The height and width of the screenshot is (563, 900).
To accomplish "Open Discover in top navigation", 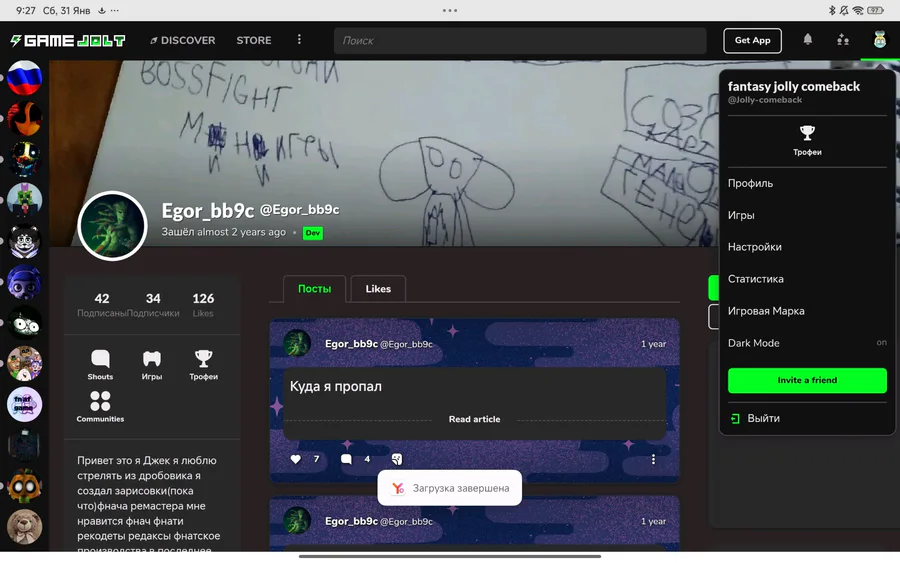I will [183, 40].
